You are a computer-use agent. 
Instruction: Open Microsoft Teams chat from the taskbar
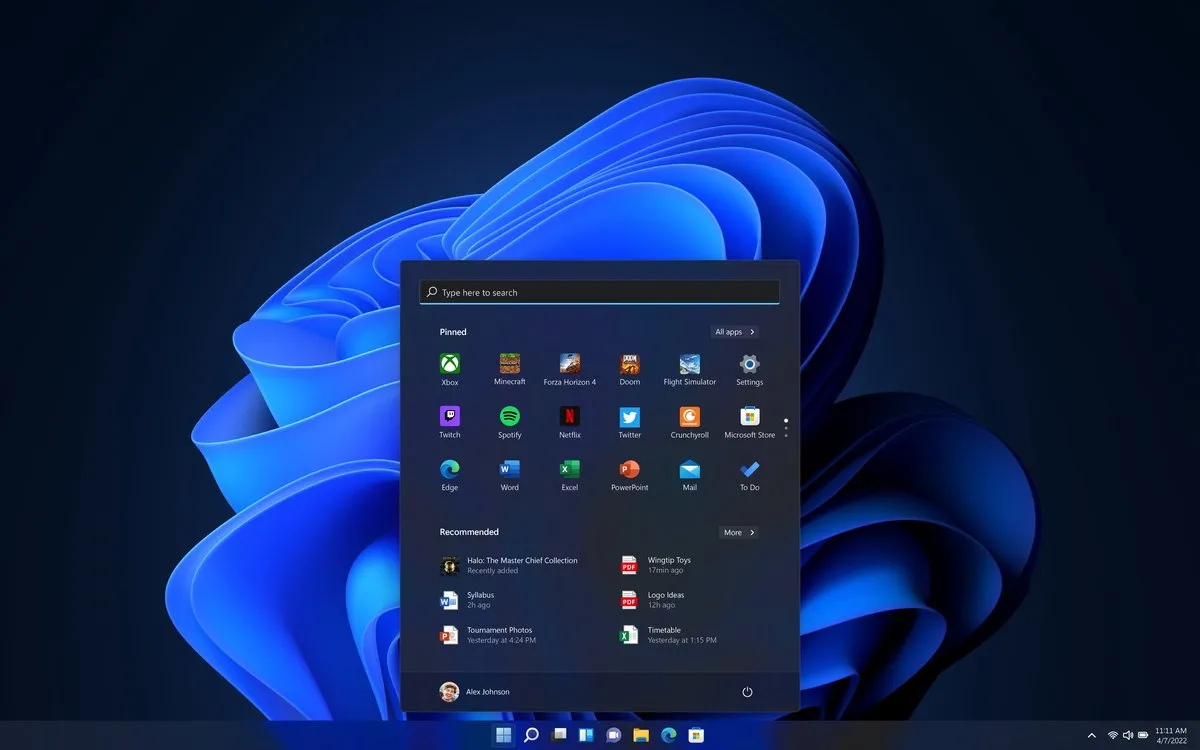(613, 734)
